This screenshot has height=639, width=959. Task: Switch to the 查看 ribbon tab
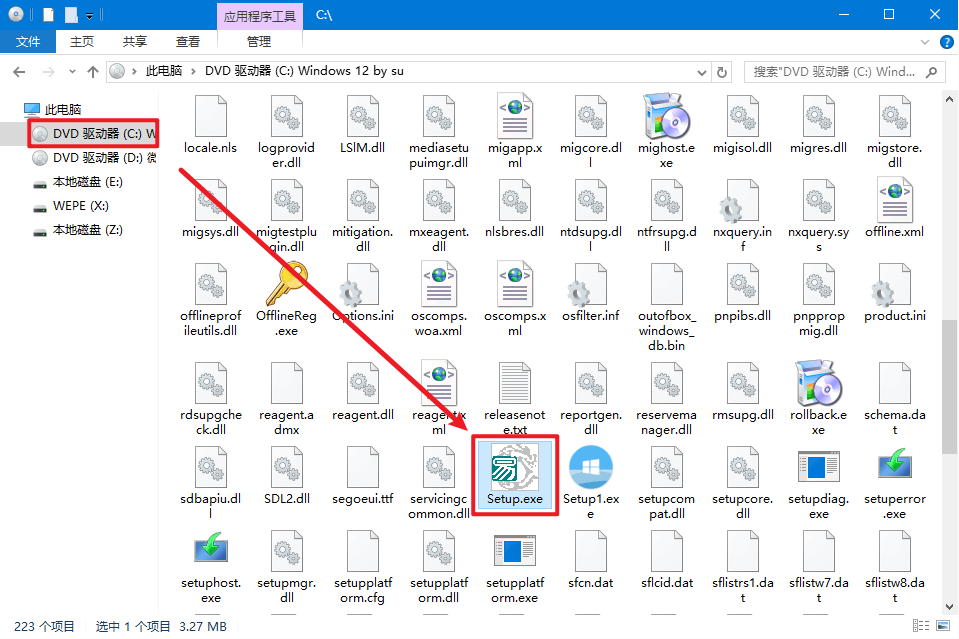tap(188, 42)
